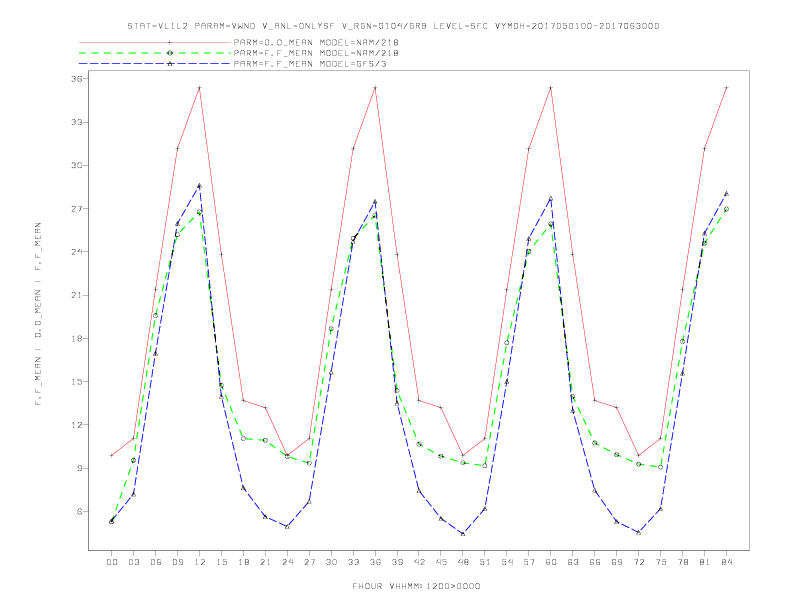Click x-axis forecast hour 00
The height and width of the screenshot is (612, 792).
(112, 562)
